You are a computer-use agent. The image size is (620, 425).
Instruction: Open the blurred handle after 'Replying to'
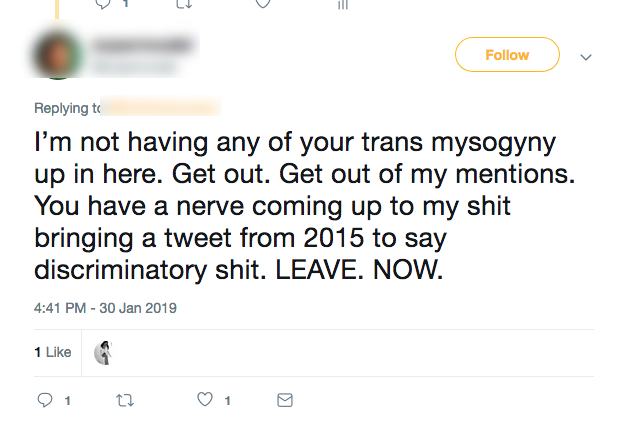tap(160, 108)
